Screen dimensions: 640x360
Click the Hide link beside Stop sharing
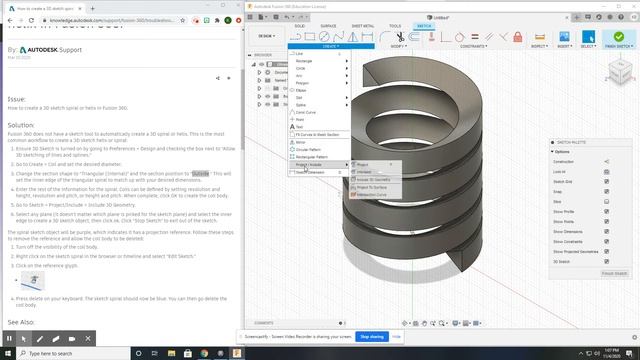tap(396, 337)
